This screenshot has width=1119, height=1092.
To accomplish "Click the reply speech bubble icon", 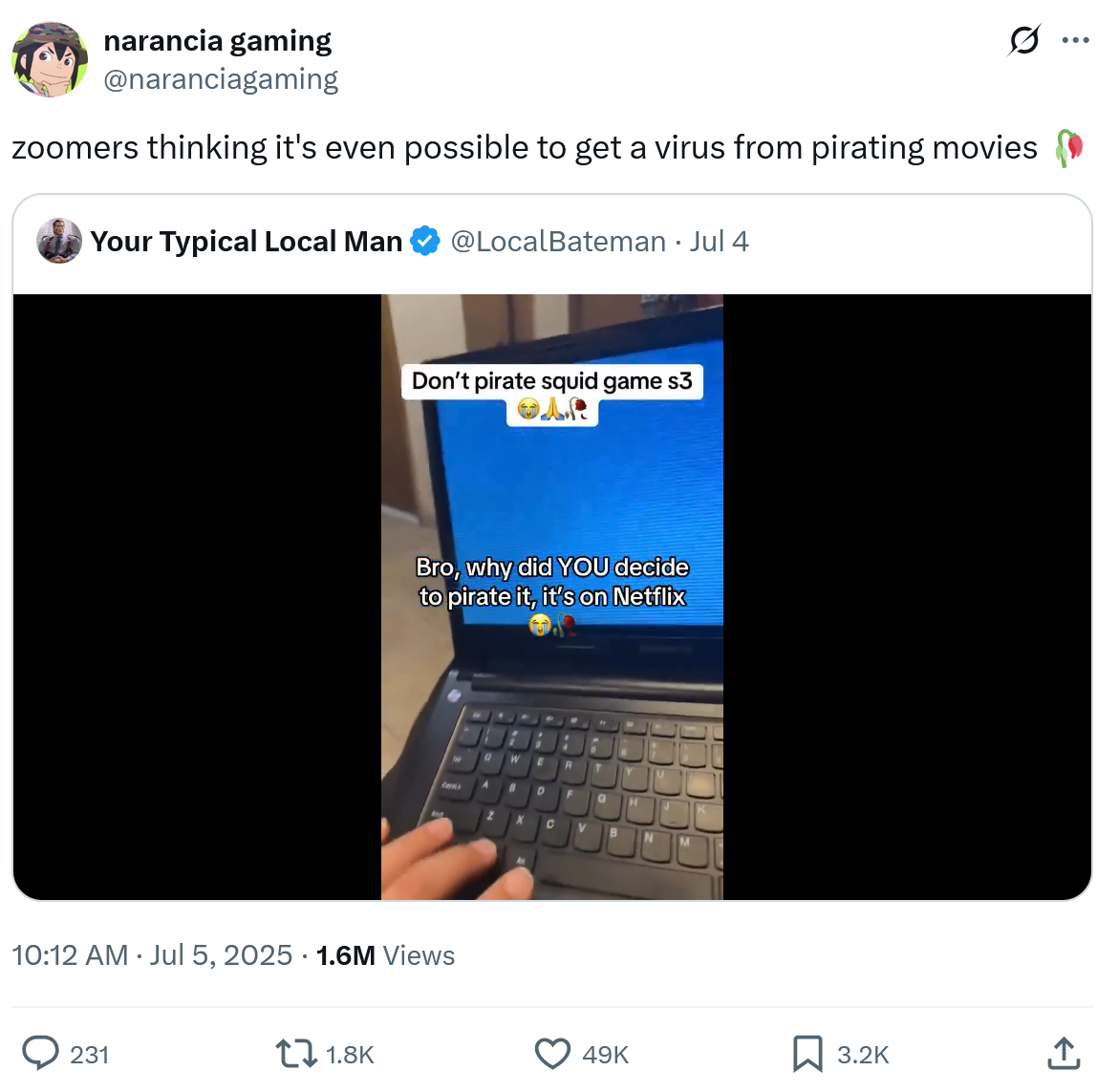I will coord(41,1054).
